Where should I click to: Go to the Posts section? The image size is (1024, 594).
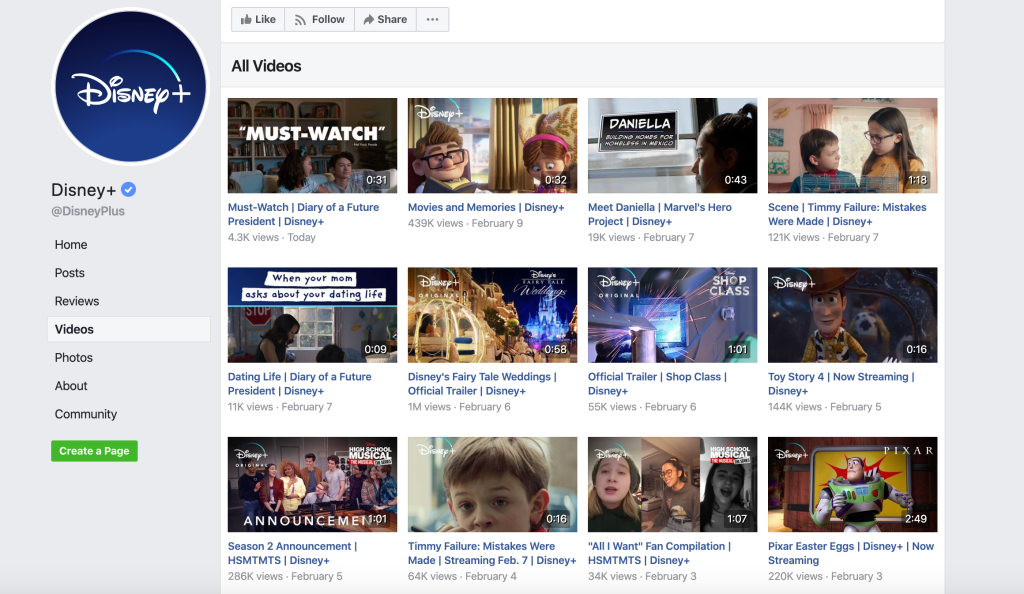pyautogui.click(x=70, y=273)
